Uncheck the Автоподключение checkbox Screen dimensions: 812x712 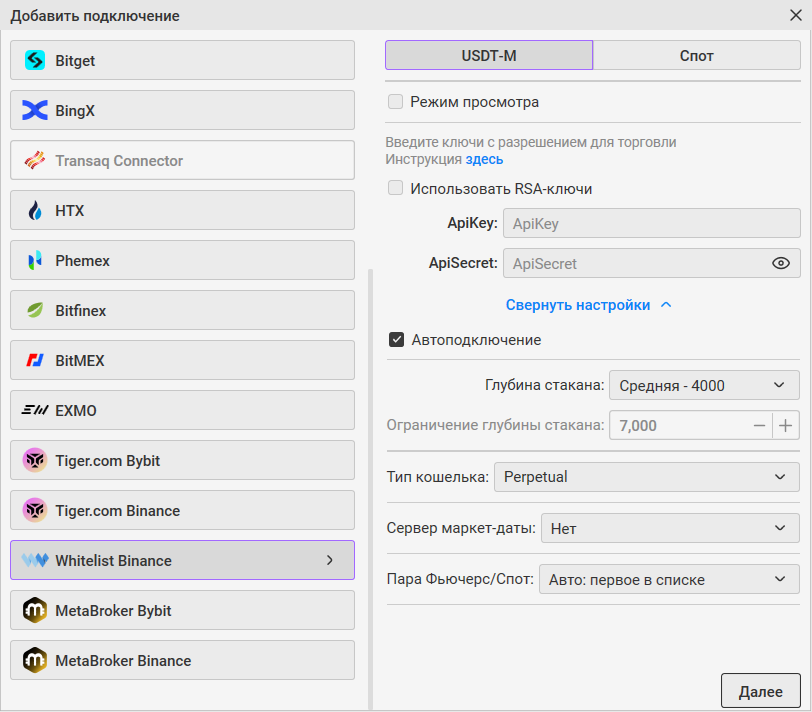pos(397,340)
